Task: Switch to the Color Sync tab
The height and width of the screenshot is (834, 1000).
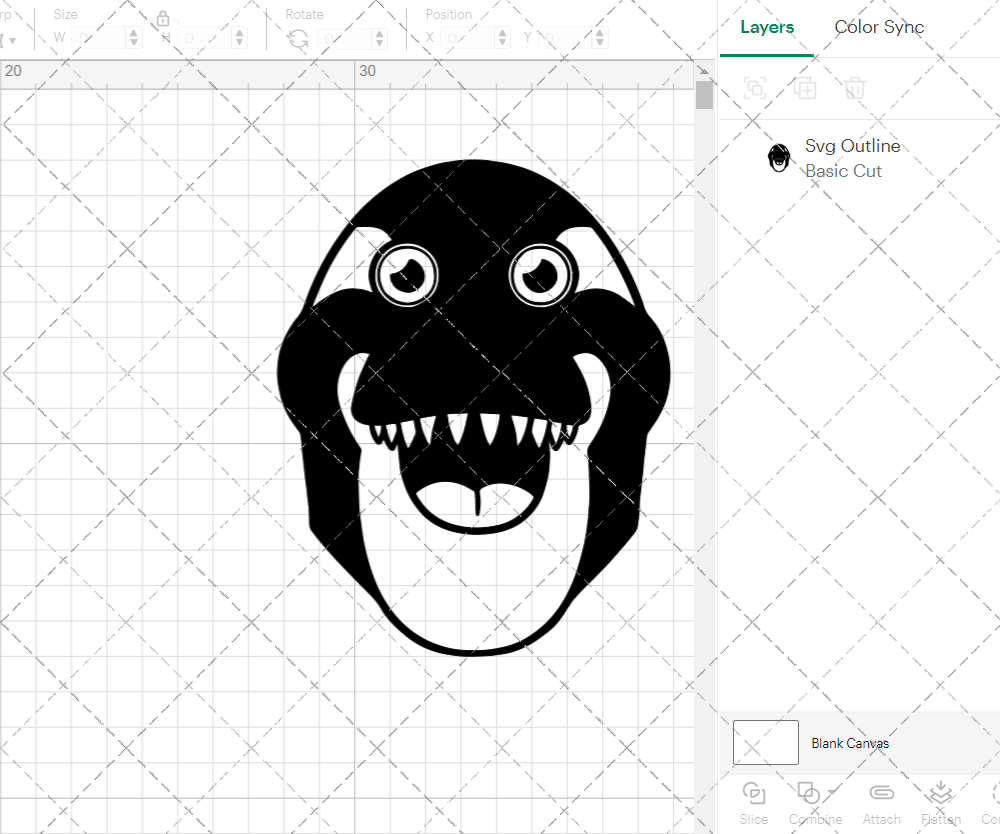Action: (879, 27)
